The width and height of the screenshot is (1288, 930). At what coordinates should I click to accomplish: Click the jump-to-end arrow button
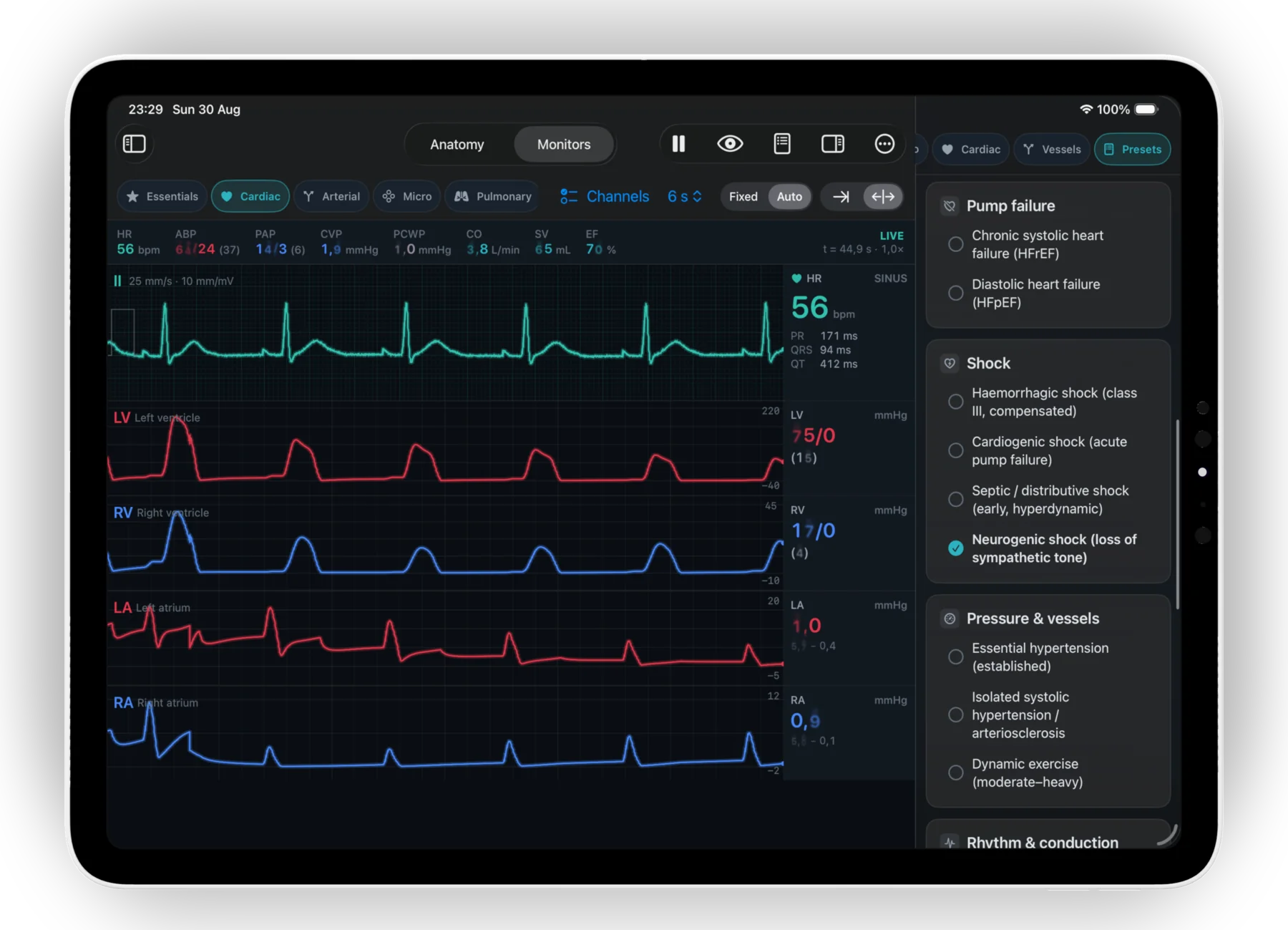click(841, 196)
